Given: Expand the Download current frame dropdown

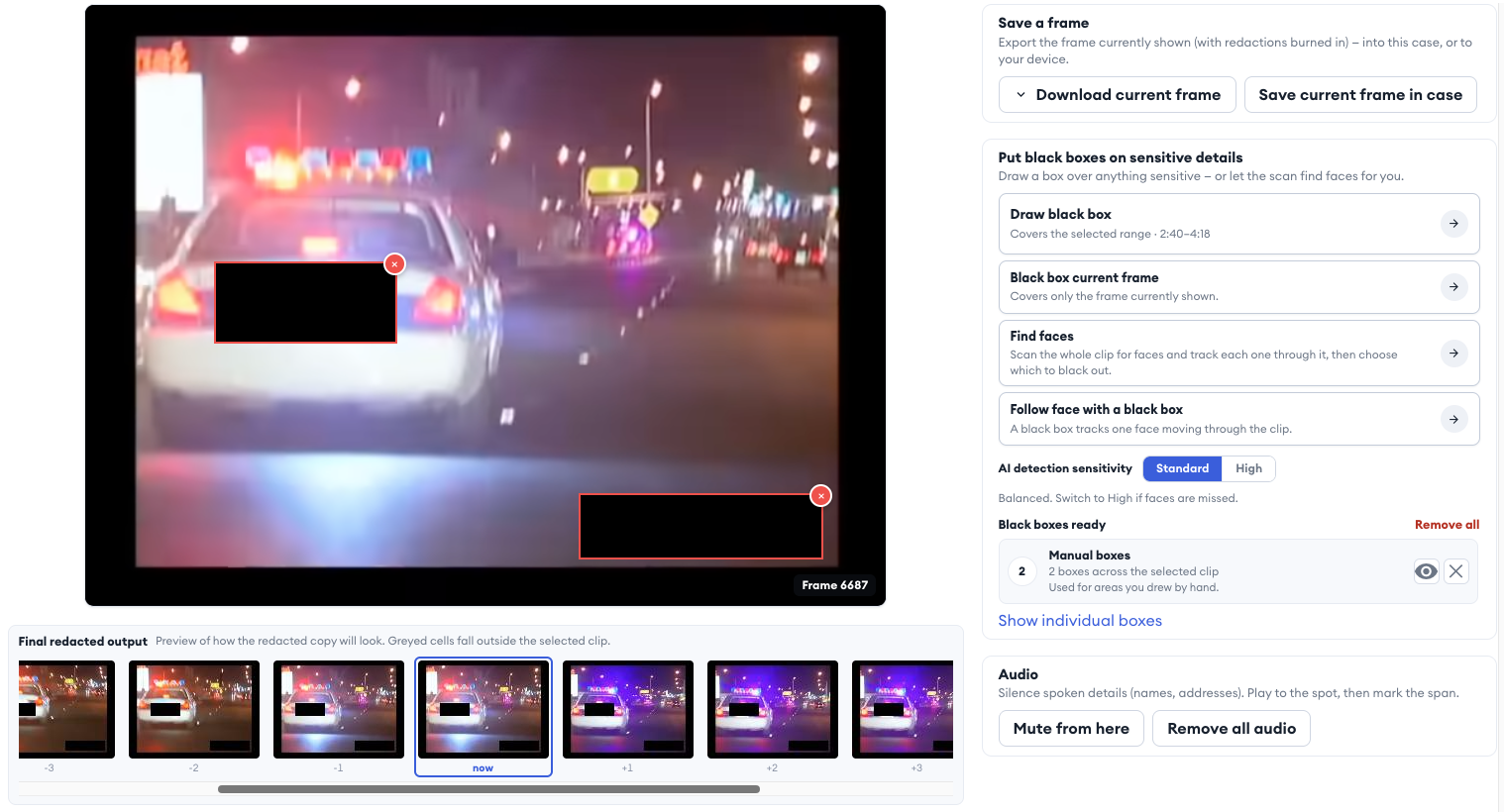Looking at the screenshot, I should click(1118, 95).
